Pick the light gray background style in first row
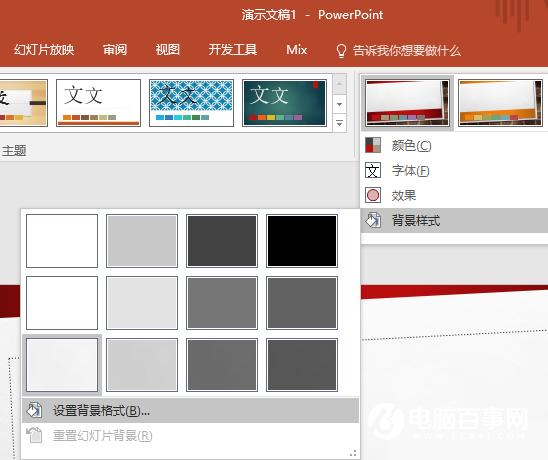548x460 pixels. coord(142,241)
